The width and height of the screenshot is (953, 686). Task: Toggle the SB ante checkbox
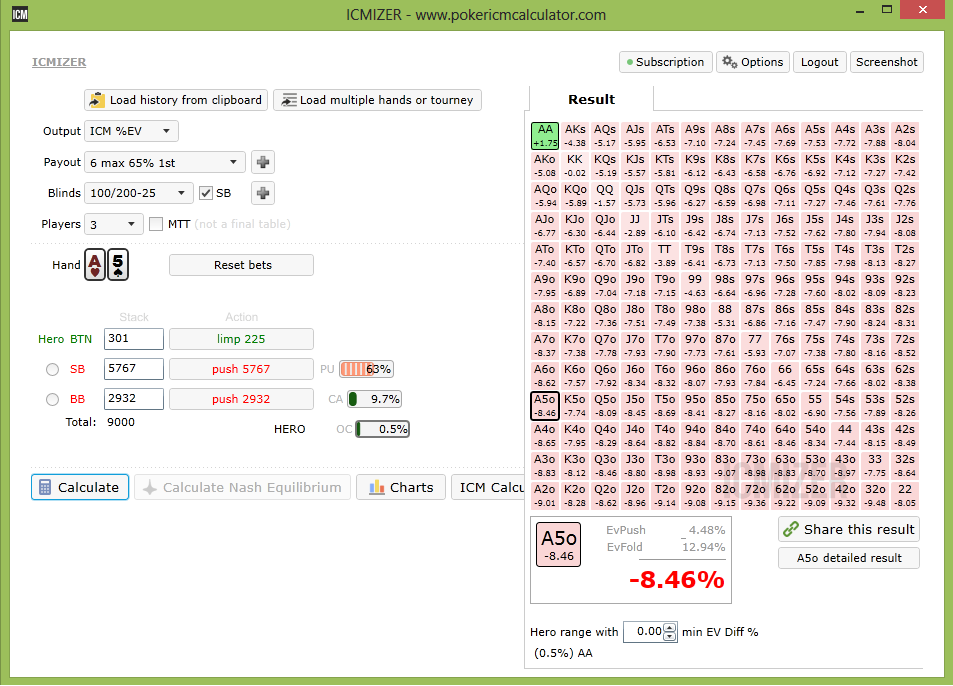pos(206,193)
